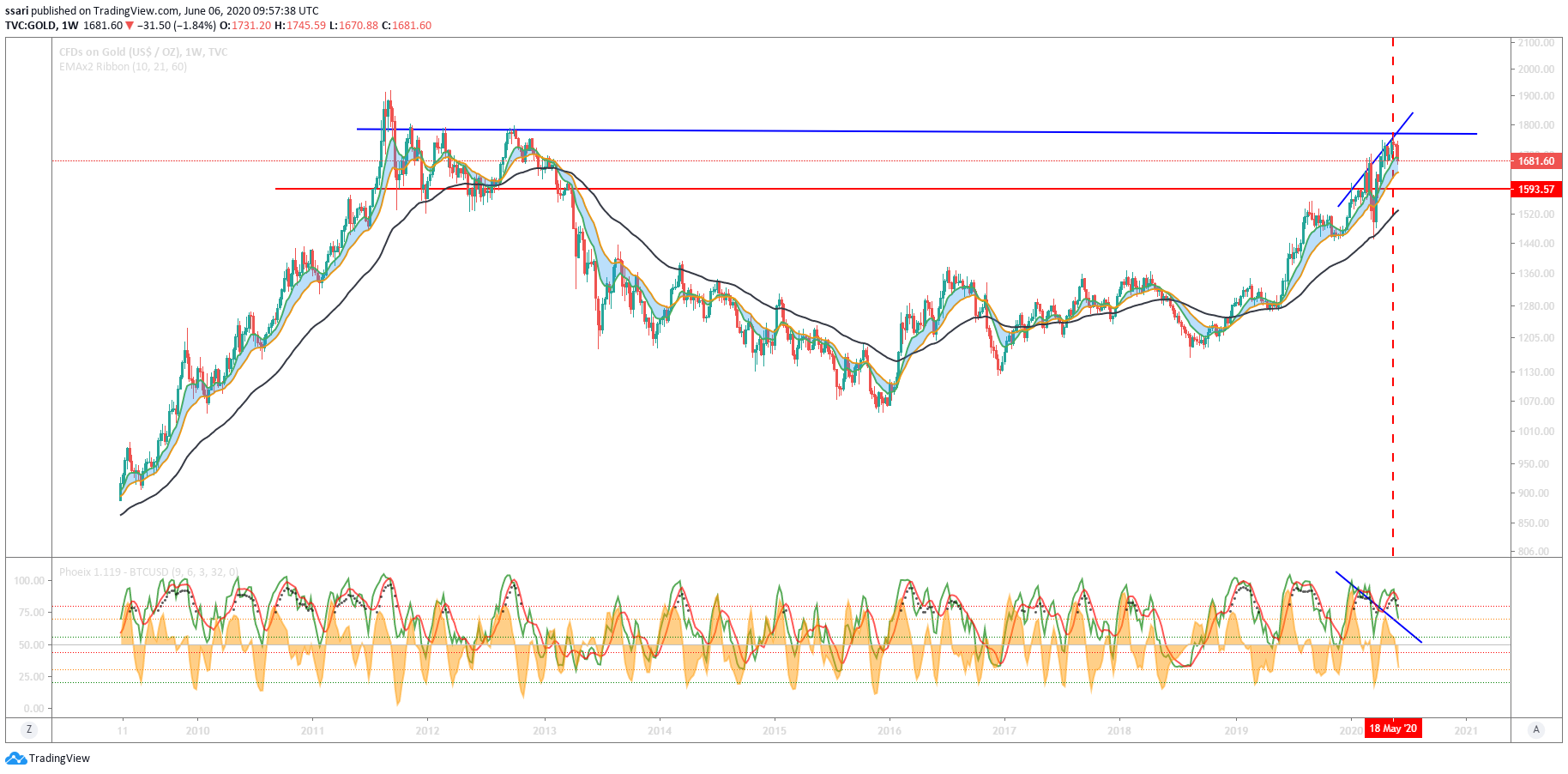Click the 18 May '20 date marker
Screen dimensions: 1568x774
click(x=1393, y=729)
